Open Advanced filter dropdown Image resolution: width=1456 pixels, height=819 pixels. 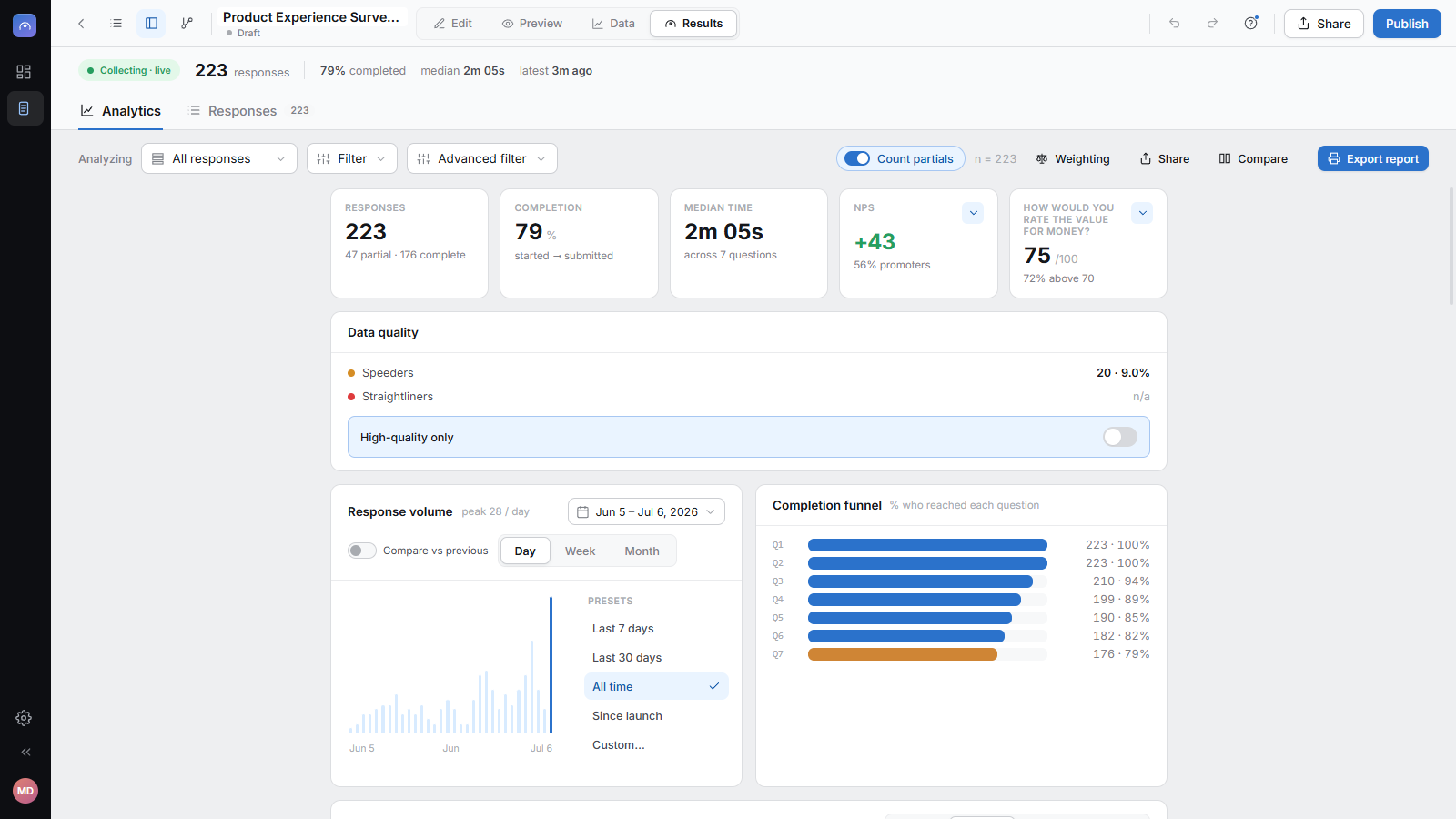coord(482,158)
